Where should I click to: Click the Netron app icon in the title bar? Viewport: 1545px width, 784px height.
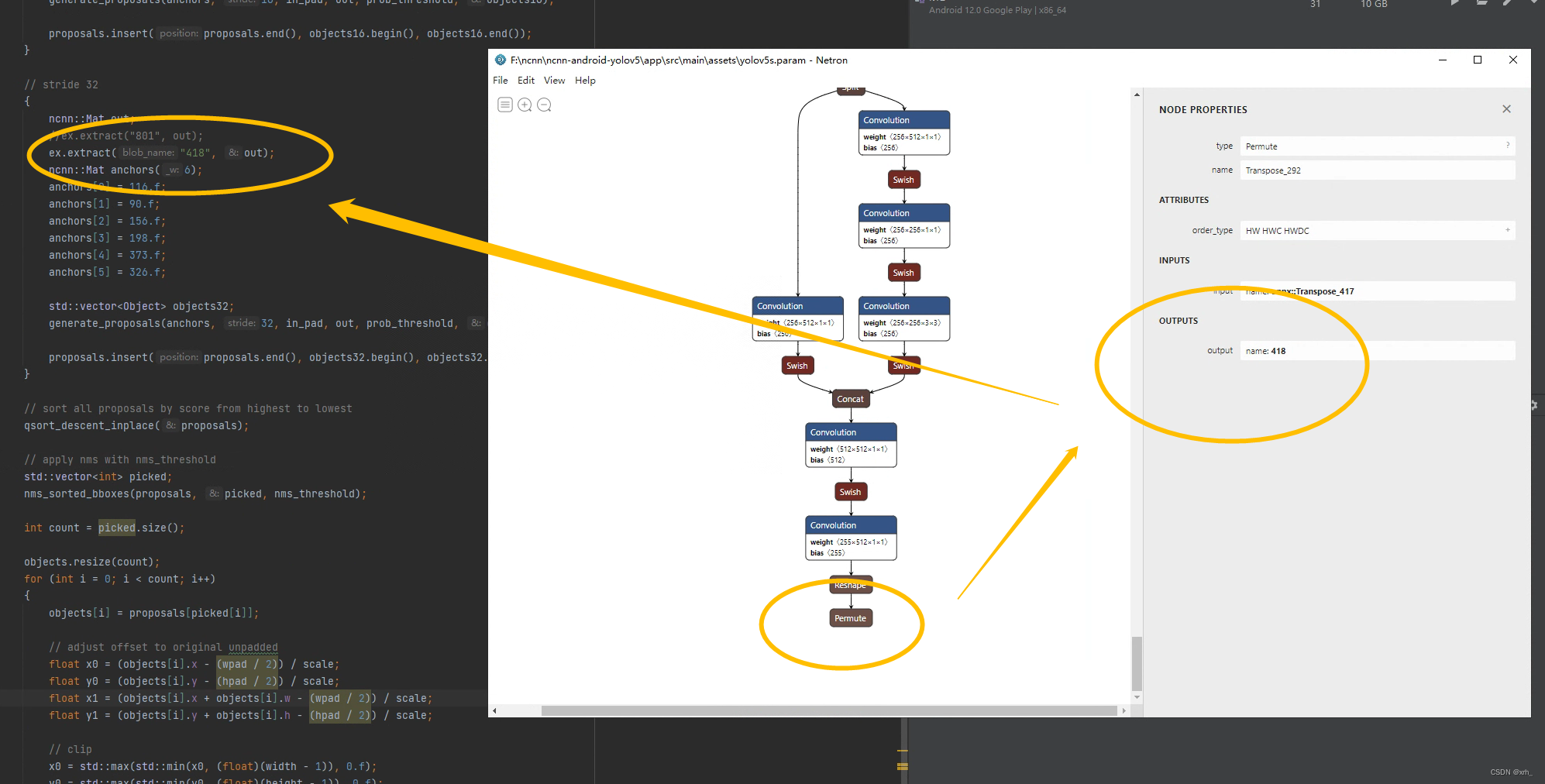coord(501,60)
